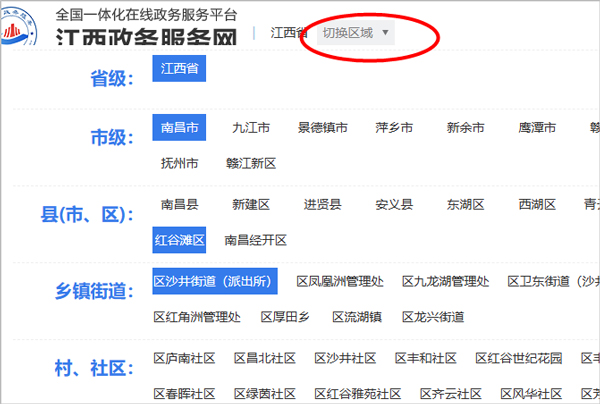Viewport: 600px width, 404px height.
Task: Choose 南昌县 county
Action: [180, 205]
